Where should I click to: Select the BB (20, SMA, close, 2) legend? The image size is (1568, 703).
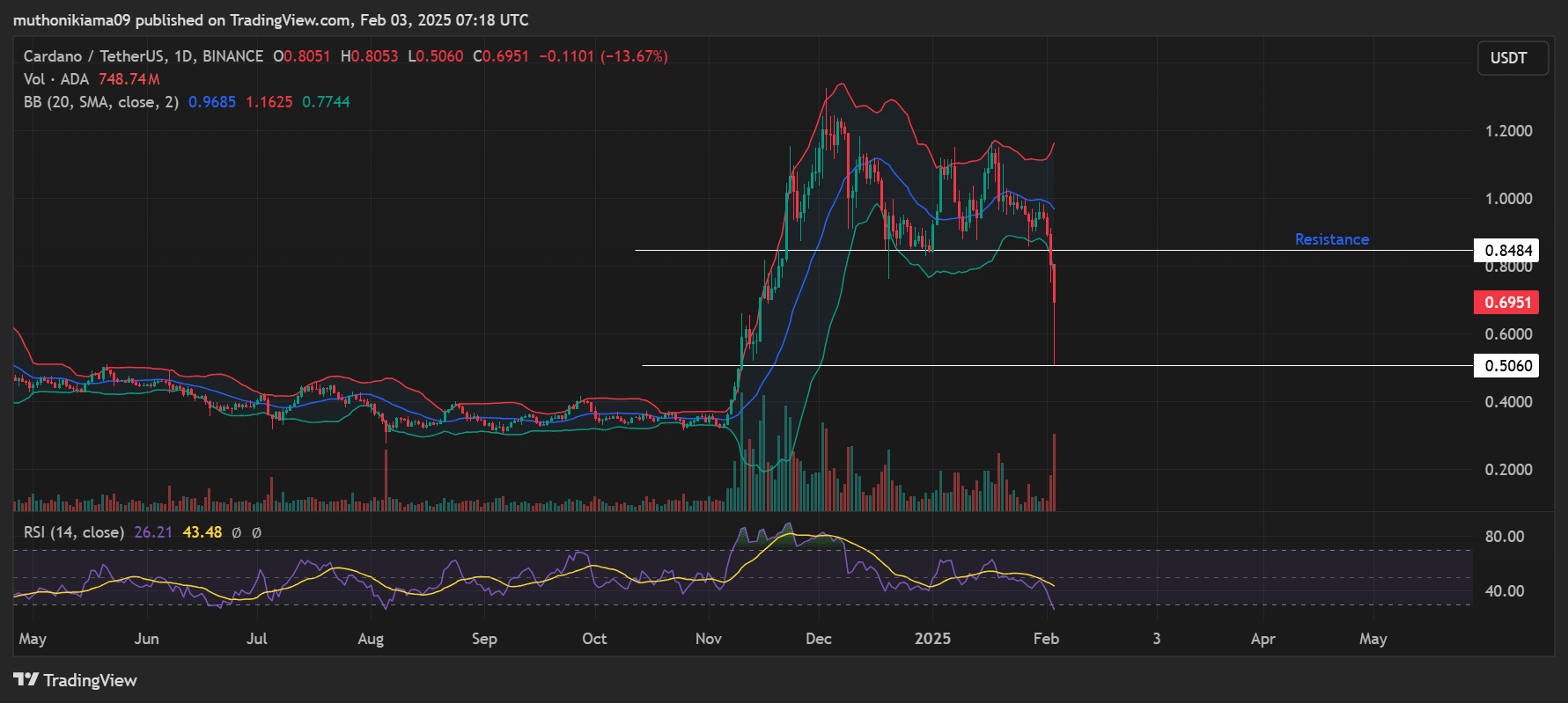(x=100, y=102)
